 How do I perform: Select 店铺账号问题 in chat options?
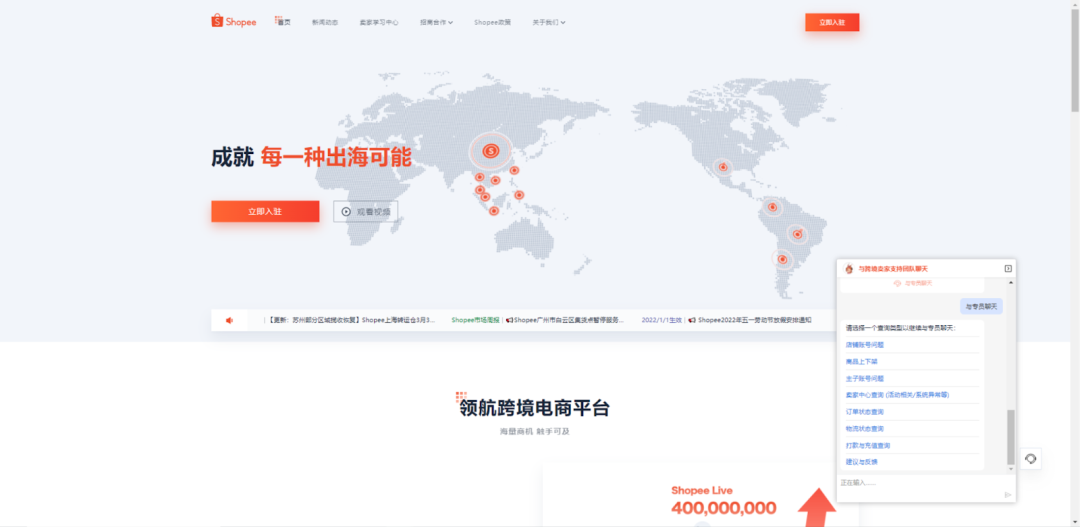point(865,345)
